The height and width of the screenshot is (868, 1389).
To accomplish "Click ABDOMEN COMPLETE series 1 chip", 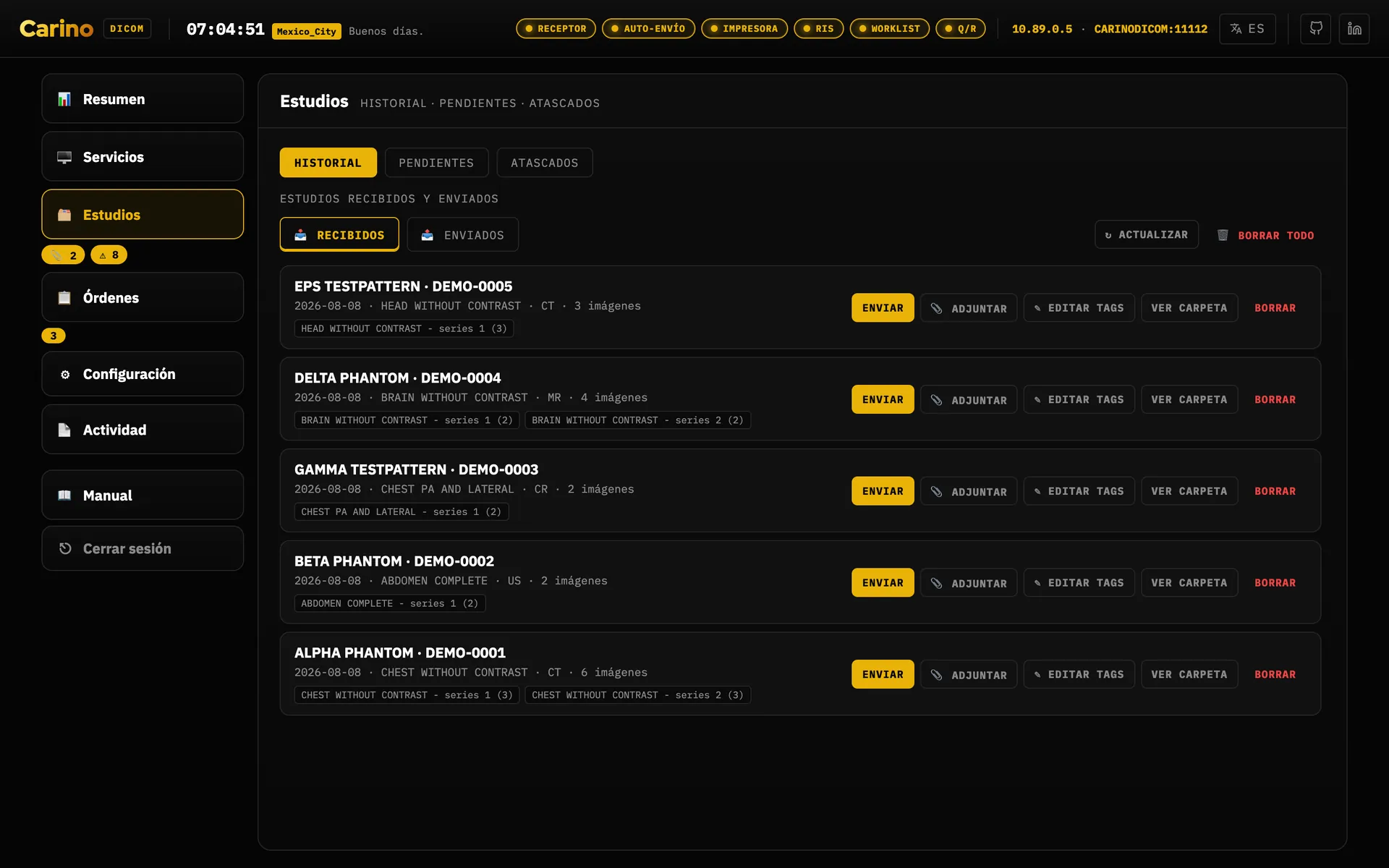I will [x=389, y=603].
